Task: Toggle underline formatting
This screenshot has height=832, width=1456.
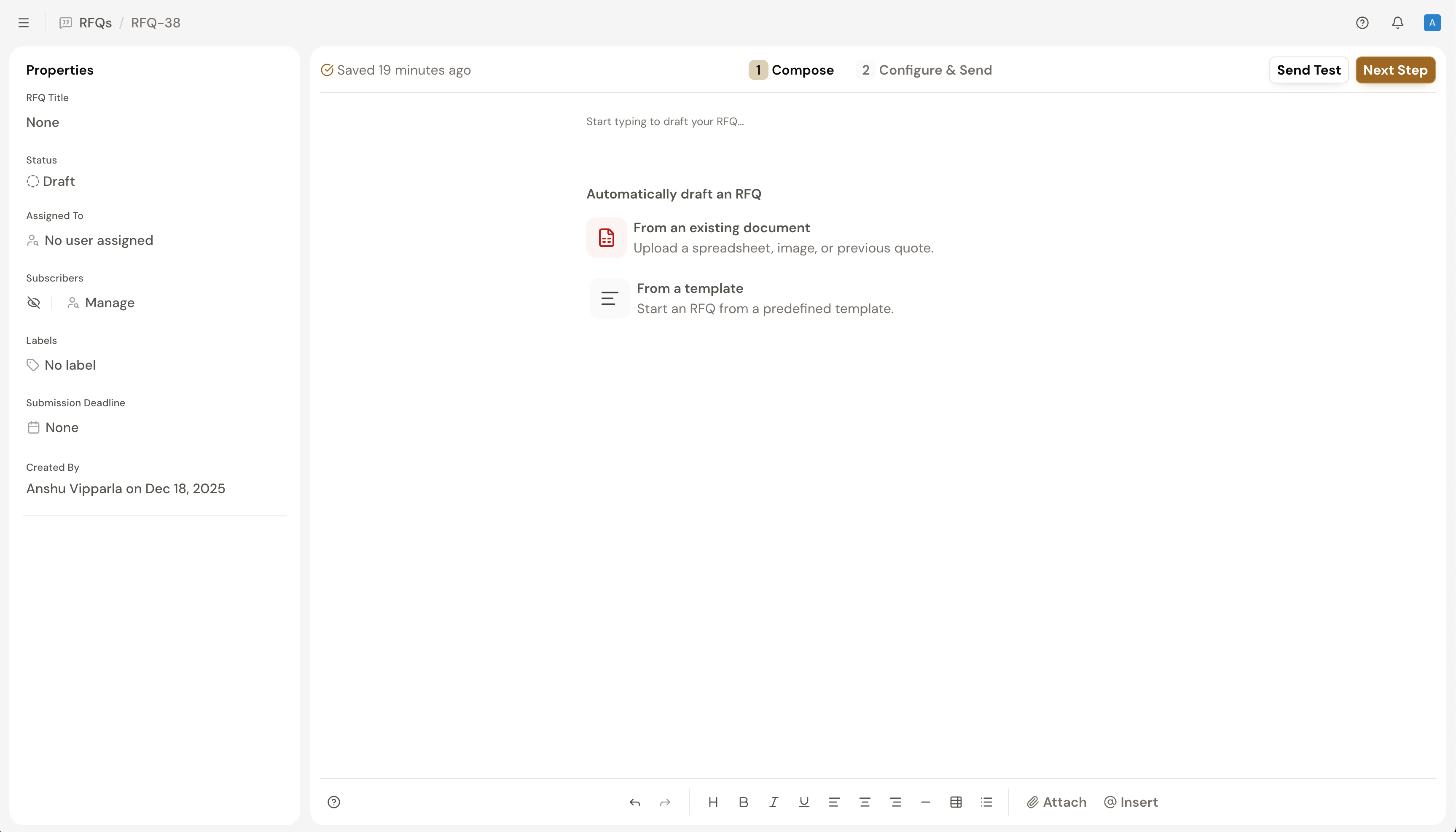Action: [x=803, y=802]
